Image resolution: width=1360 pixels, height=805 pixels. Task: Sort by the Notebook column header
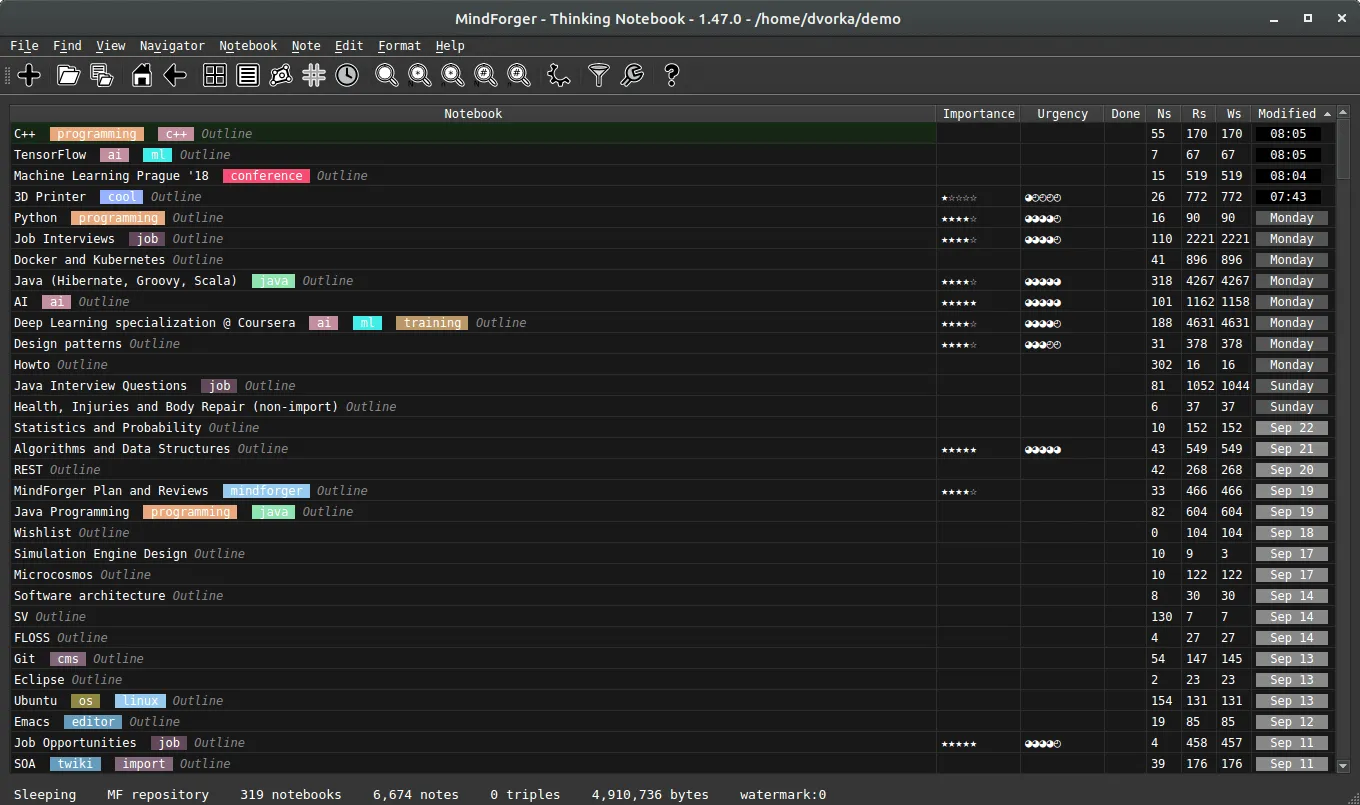473,113
